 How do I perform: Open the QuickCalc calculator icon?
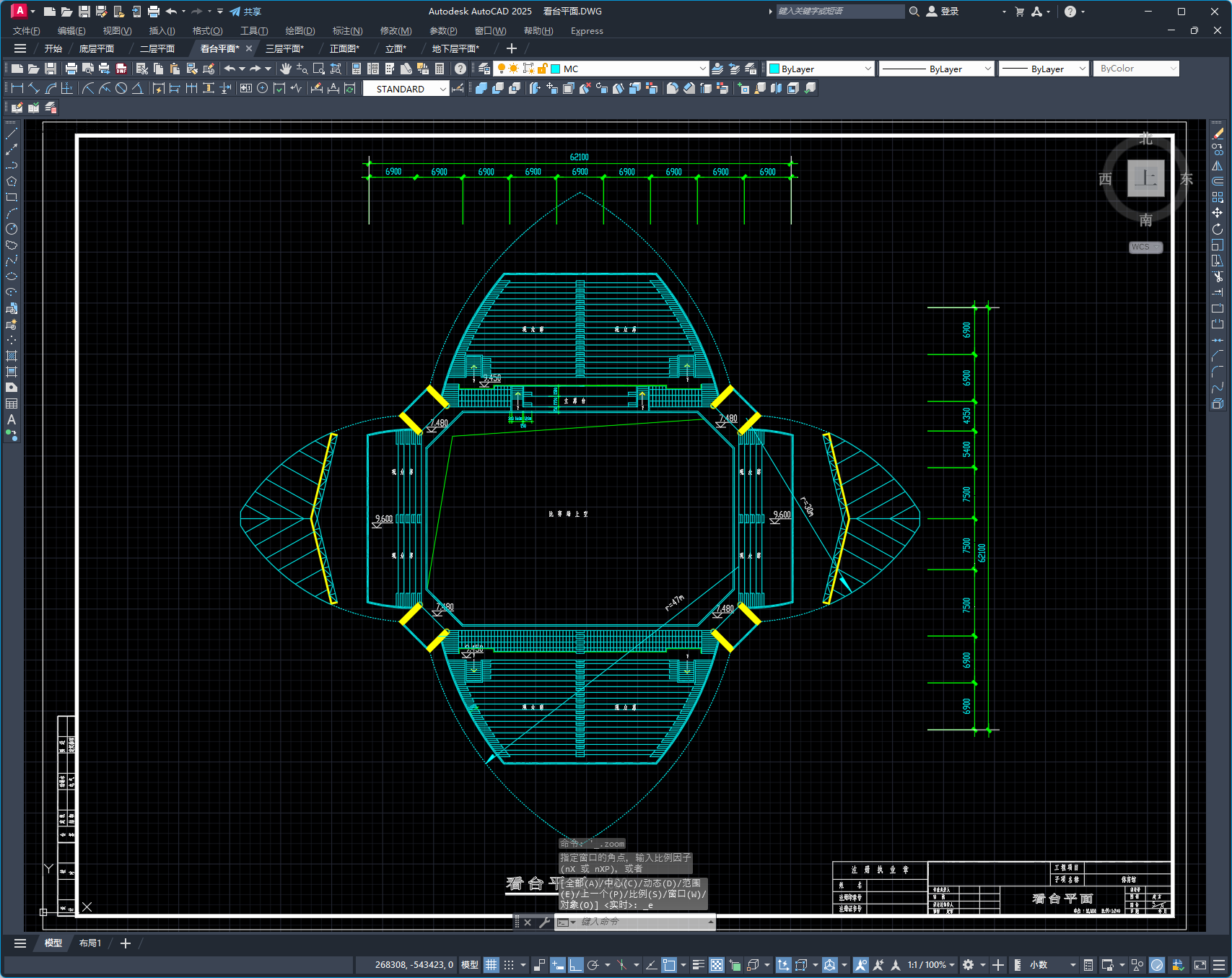tap(440, 69)
